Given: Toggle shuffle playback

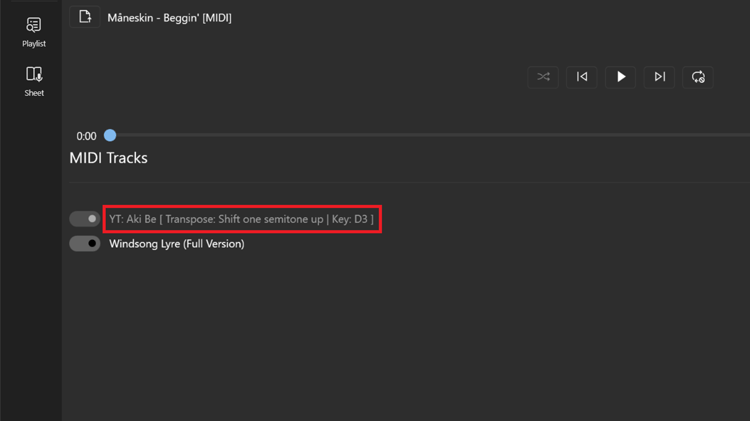Looking at the screenshot, I should tap(543, 77).
